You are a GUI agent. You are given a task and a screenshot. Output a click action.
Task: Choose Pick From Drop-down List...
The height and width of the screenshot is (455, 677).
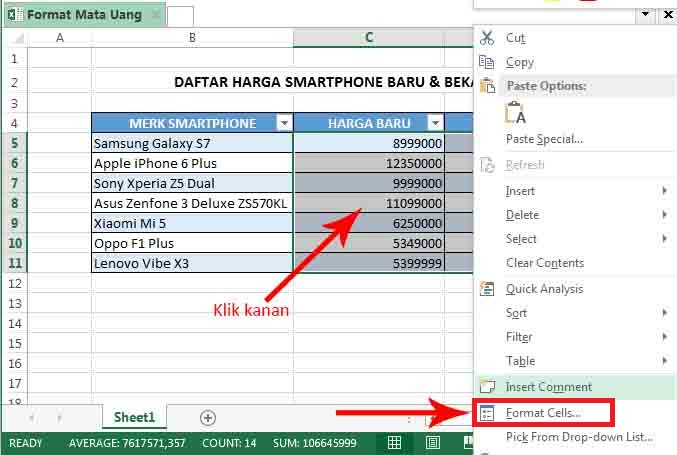point(579,437)
